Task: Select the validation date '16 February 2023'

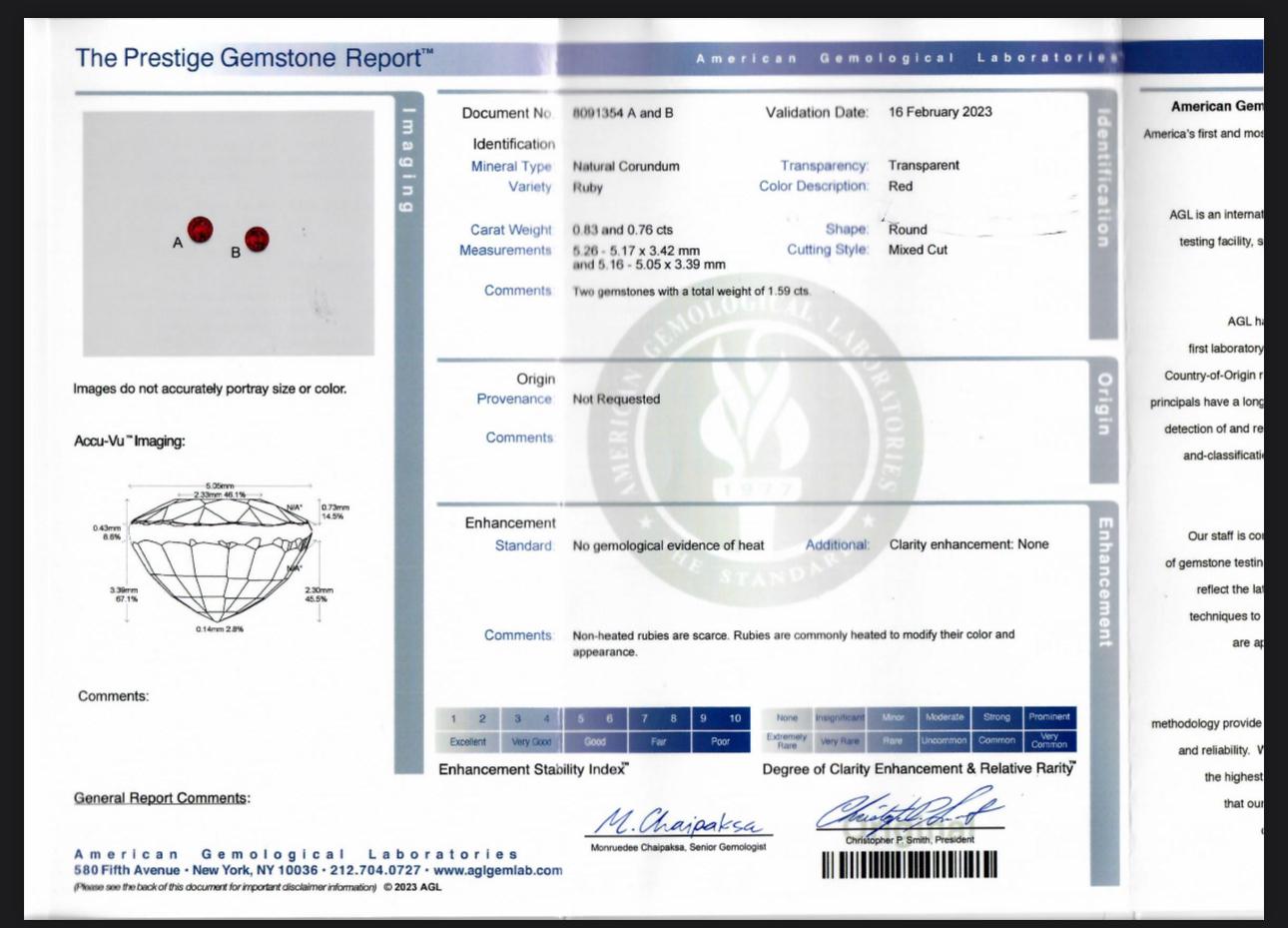Action: [x=941, y=112]
